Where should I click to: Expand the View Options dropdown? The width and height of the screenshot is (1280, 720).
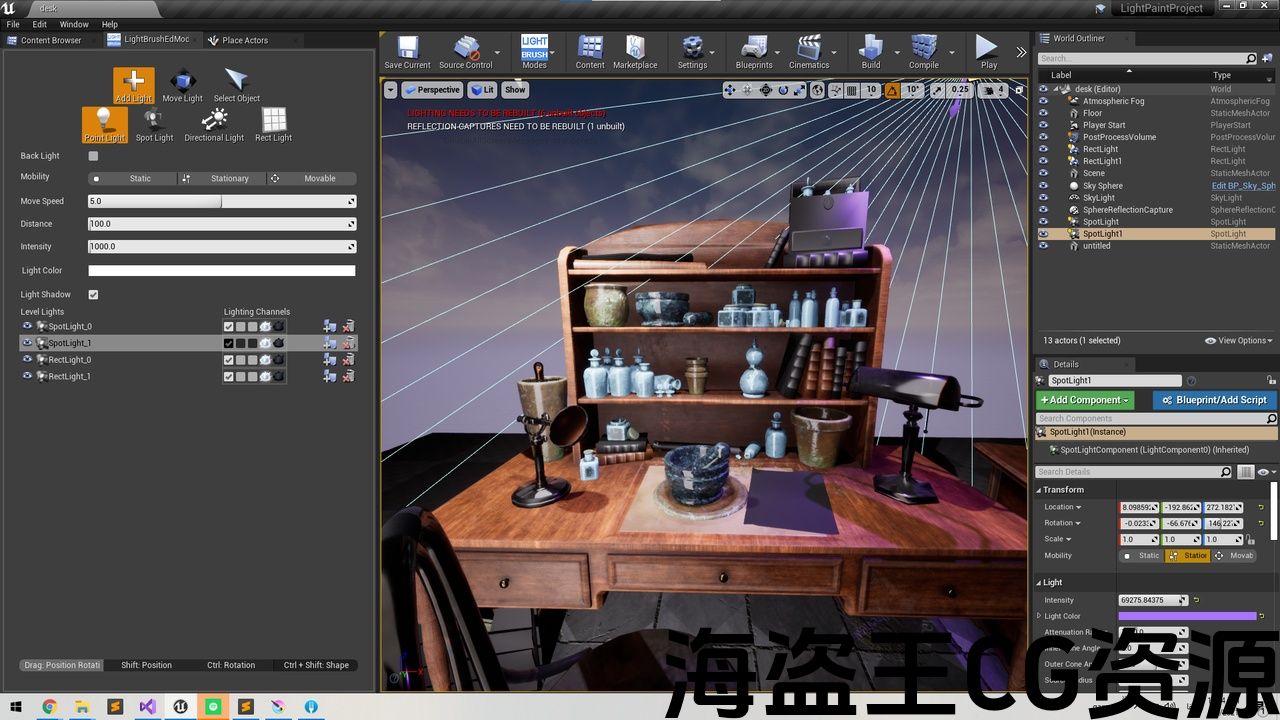(x=1239, y=341)
